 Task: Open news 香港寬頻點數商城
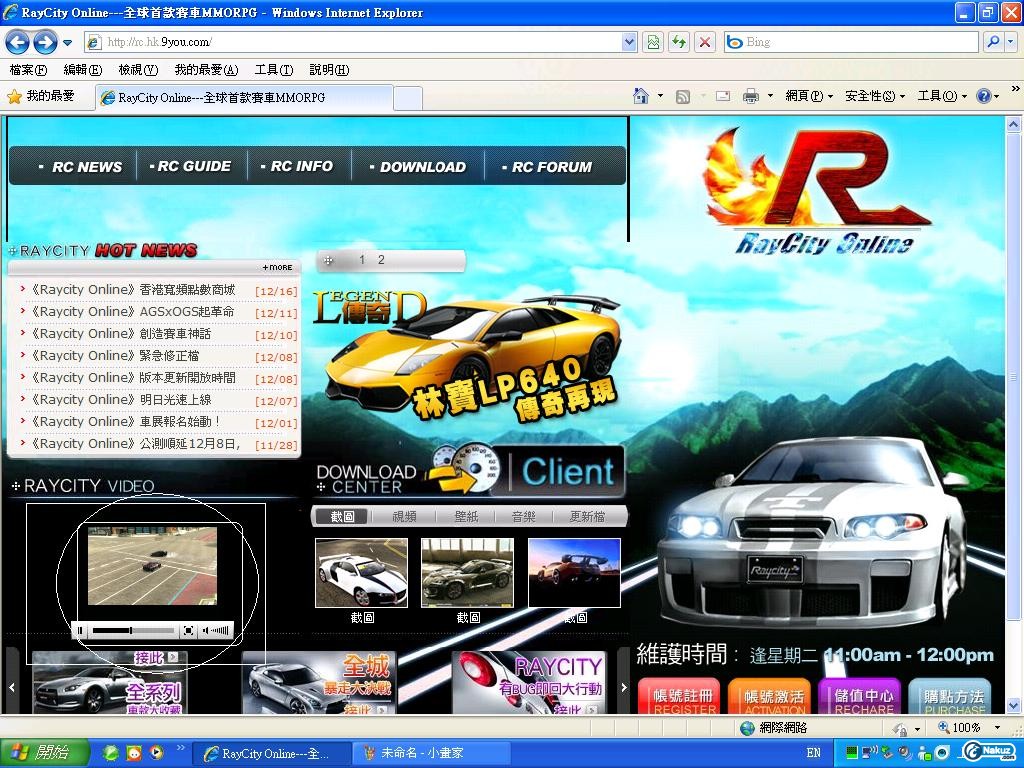pyautogui.click(x=133, y=290)
